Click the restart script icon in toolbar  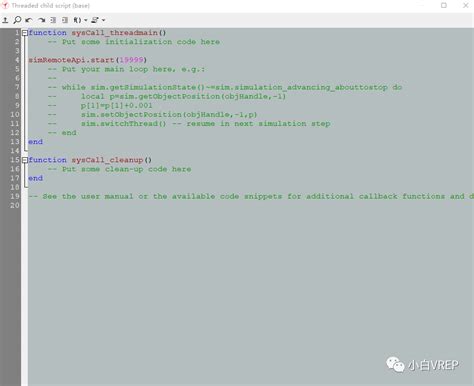coord(5,20)
